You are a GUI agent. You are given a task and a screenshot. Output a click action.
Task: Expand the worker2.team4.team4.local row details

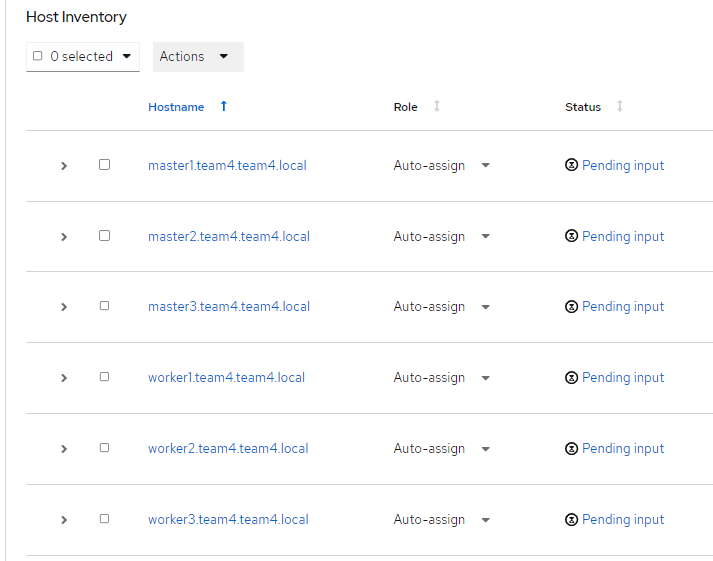(x=64, y=449)
